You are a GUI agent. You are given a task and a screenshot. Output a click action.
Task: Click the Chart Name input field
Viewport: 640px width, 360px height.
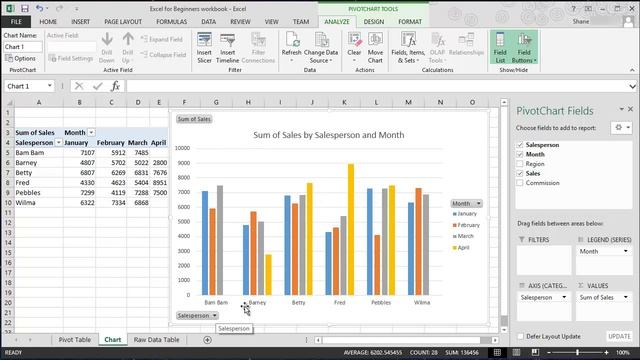click(x=22, y=47)
